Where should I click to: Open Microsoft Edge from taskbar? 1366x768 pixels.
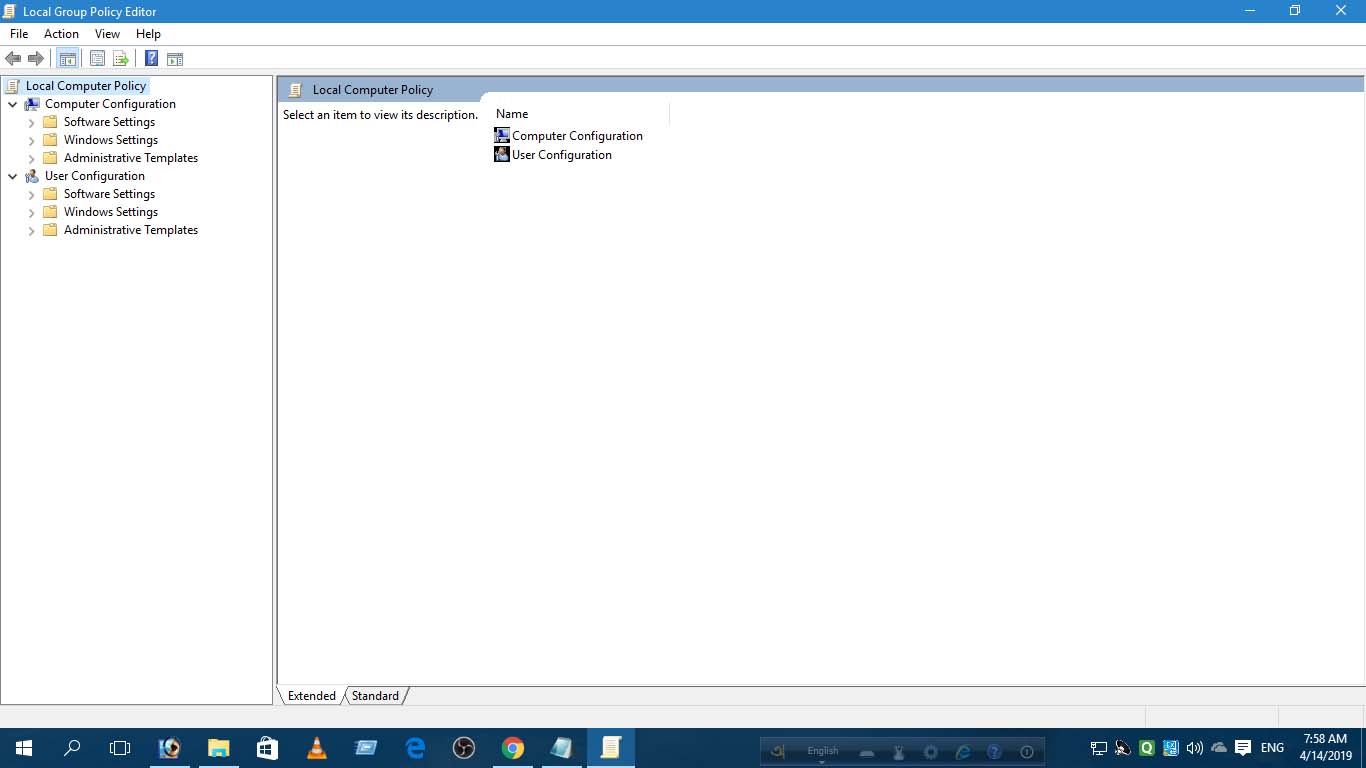tap(415, 748)
